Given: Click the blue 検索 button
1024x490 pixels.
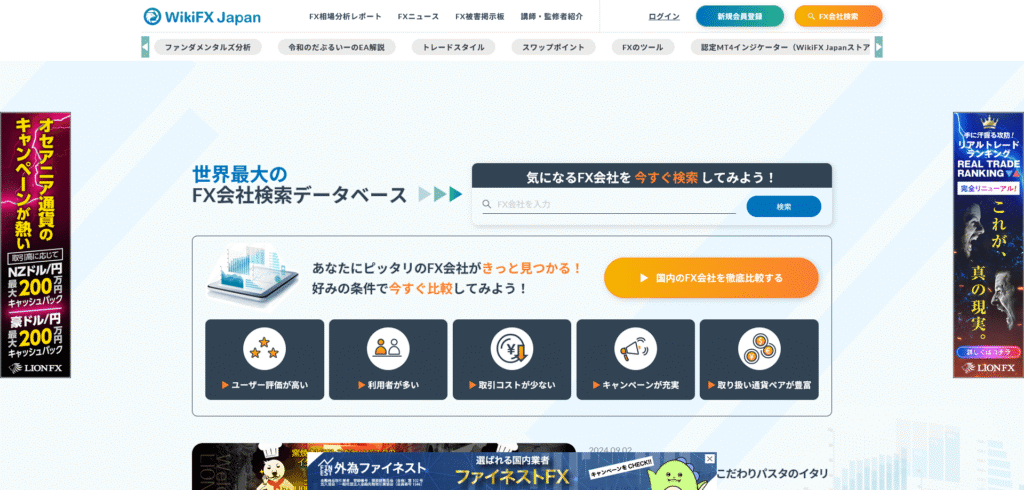Looking at the screenshot, I should click(784, 206).
